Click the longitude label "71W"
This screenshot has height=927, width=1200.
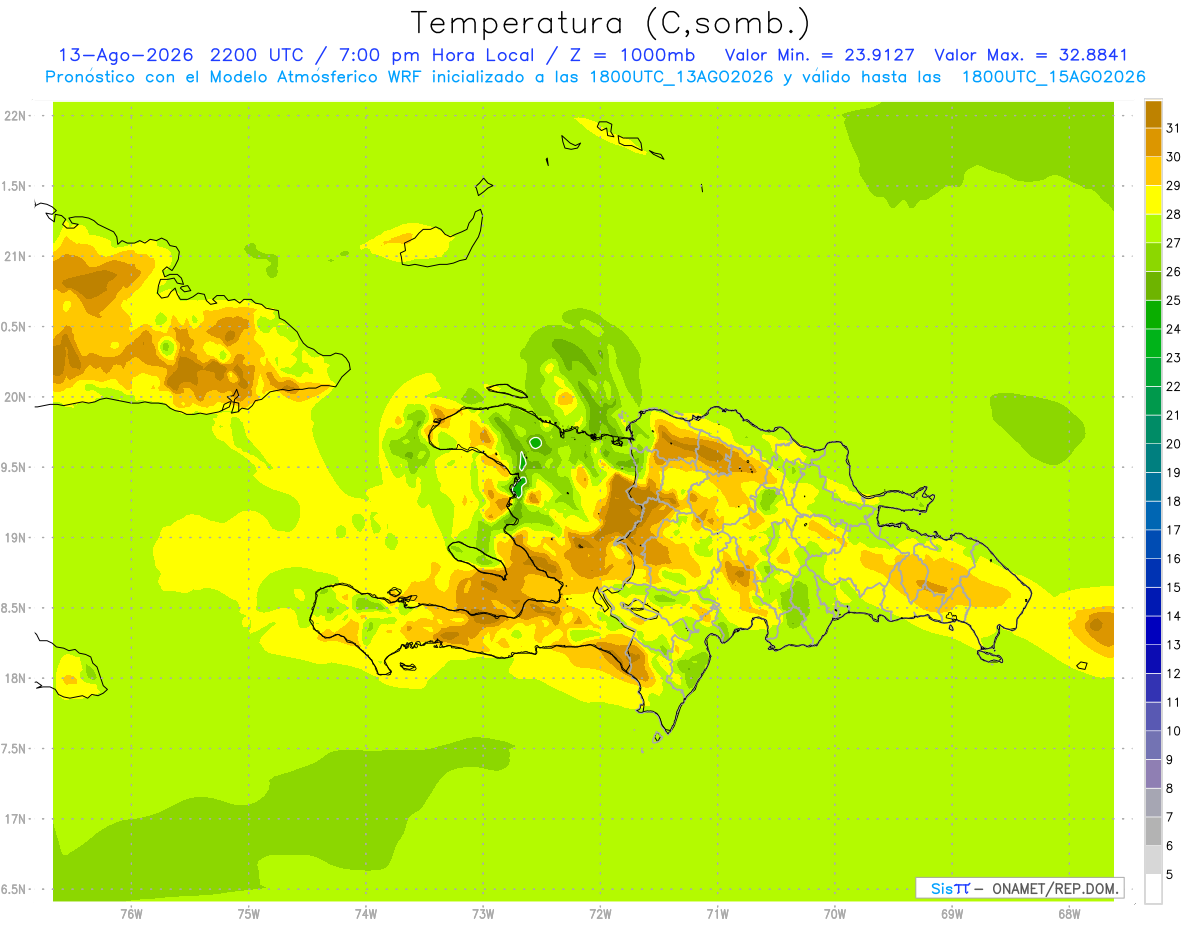[x=717, y=914]
